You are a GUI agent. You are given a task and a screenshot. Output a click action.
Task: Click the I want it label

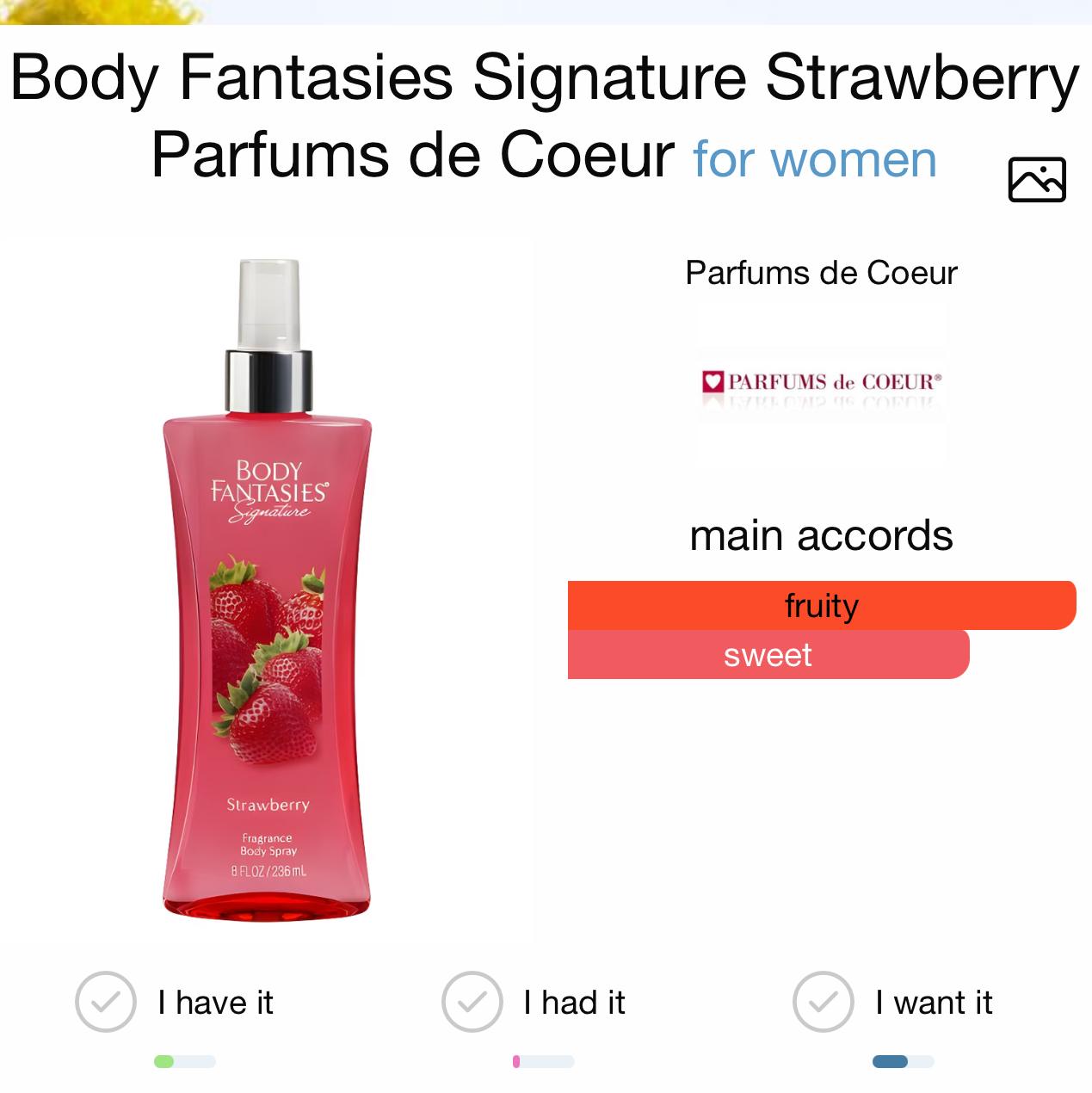click(x=934, y=1003)
